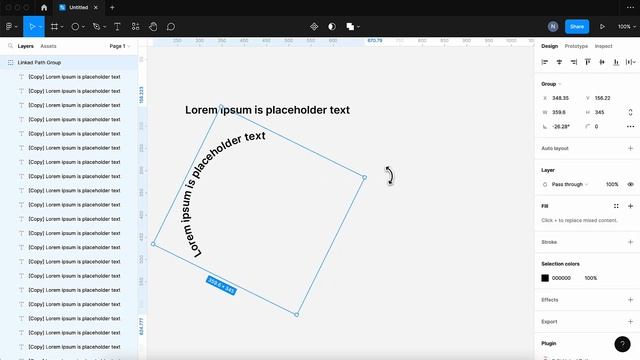The width and height of the screenshot is (640, 360).
Task: Add a new tab with plus
Action: [112, 7]
